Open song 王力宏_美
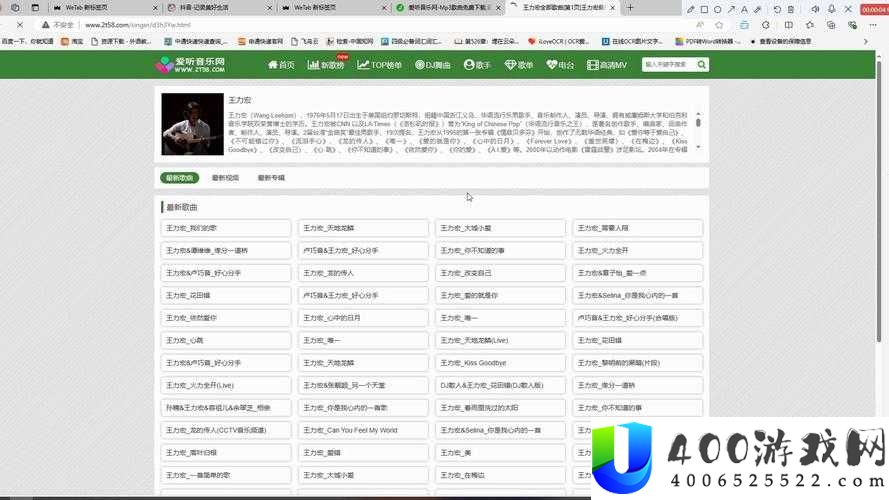This screenshot has height=500, width=889. [500, 453]
